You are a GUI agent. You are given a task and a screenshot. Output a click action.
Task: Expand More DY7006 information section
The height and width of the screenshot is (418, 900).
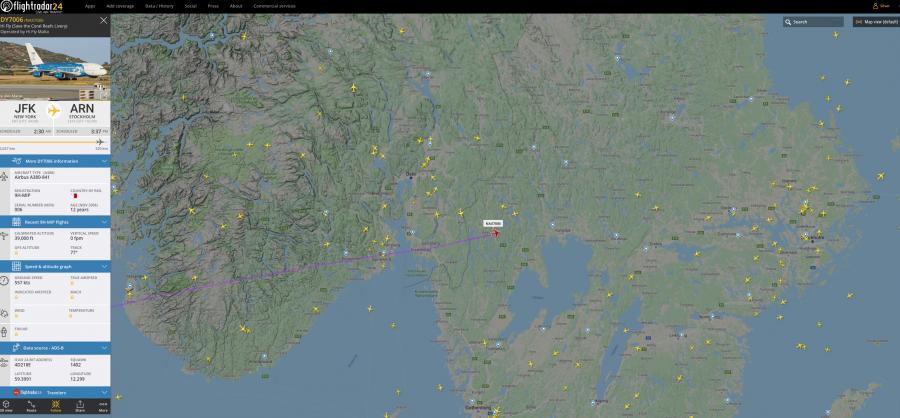55,161
